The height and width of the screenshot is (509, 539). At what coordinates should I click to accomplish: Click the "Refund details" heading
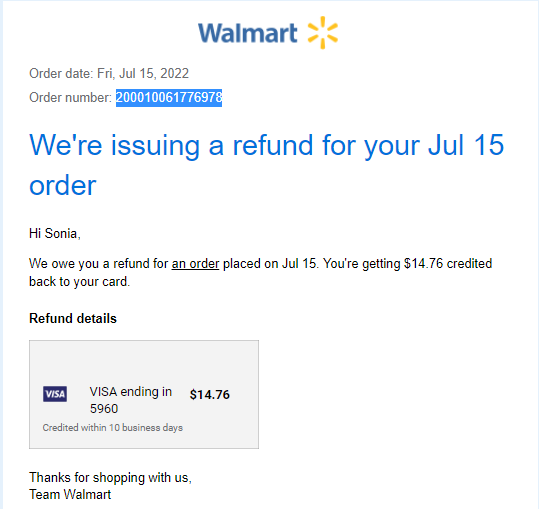click(x=73, y=319)
